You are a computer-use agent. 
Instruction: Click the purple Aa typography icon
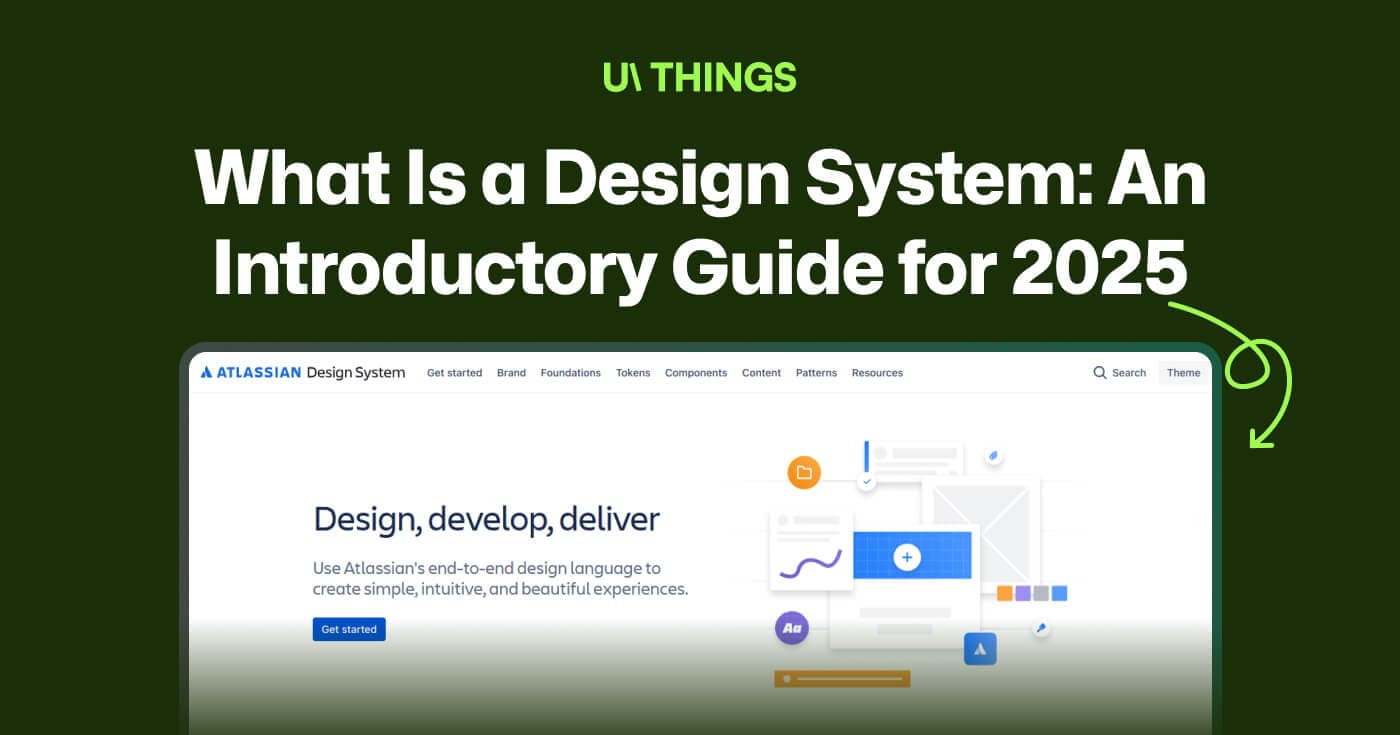(x=792, y=628)
